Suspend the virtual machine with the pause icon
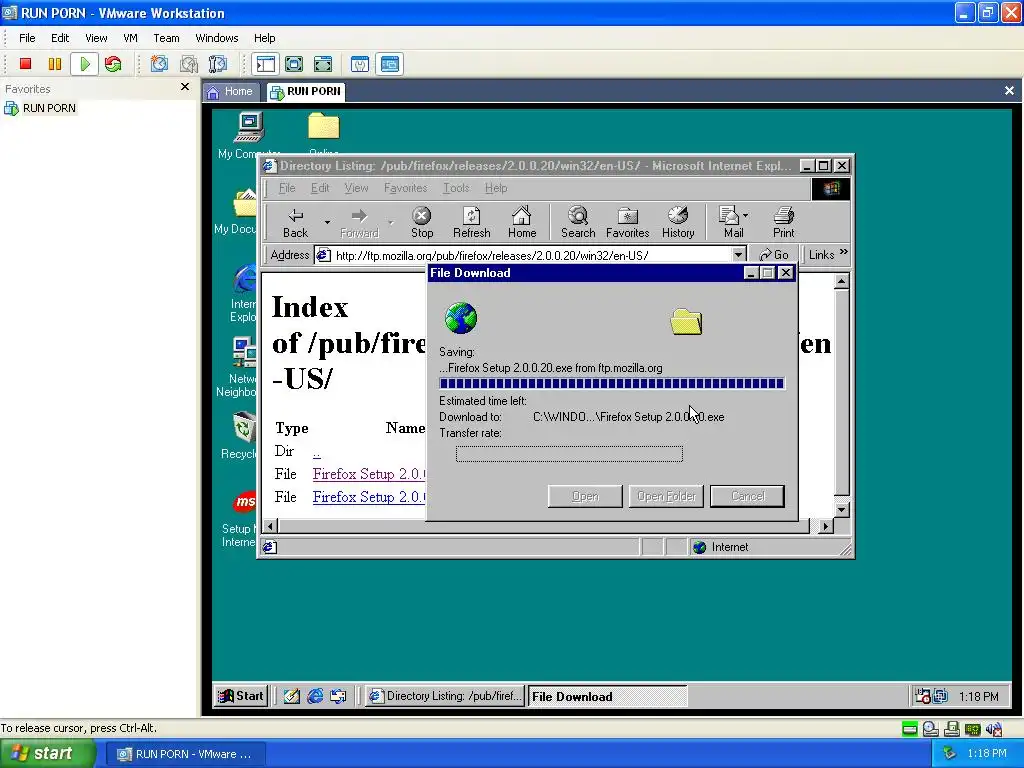The image size is (1024, 768). (55, 64)
